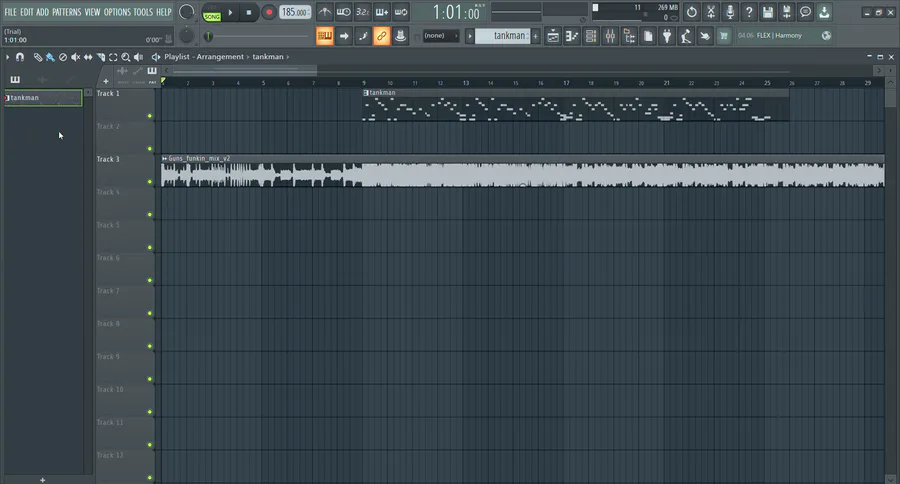
Task: Toggle the snap magnet icon
Action: coord(20,57)
